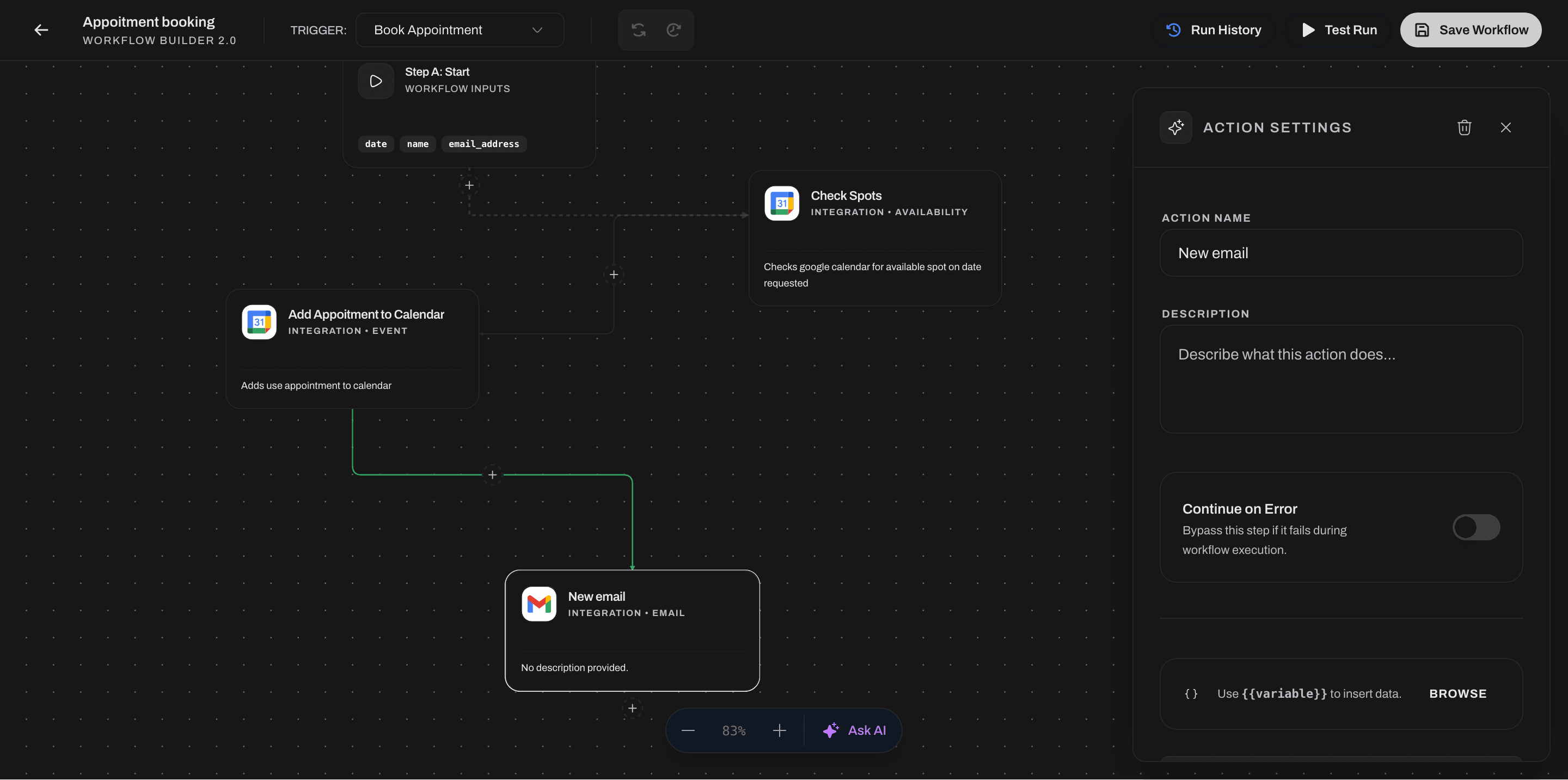Zoom in with the plus button

click(779, 730)
